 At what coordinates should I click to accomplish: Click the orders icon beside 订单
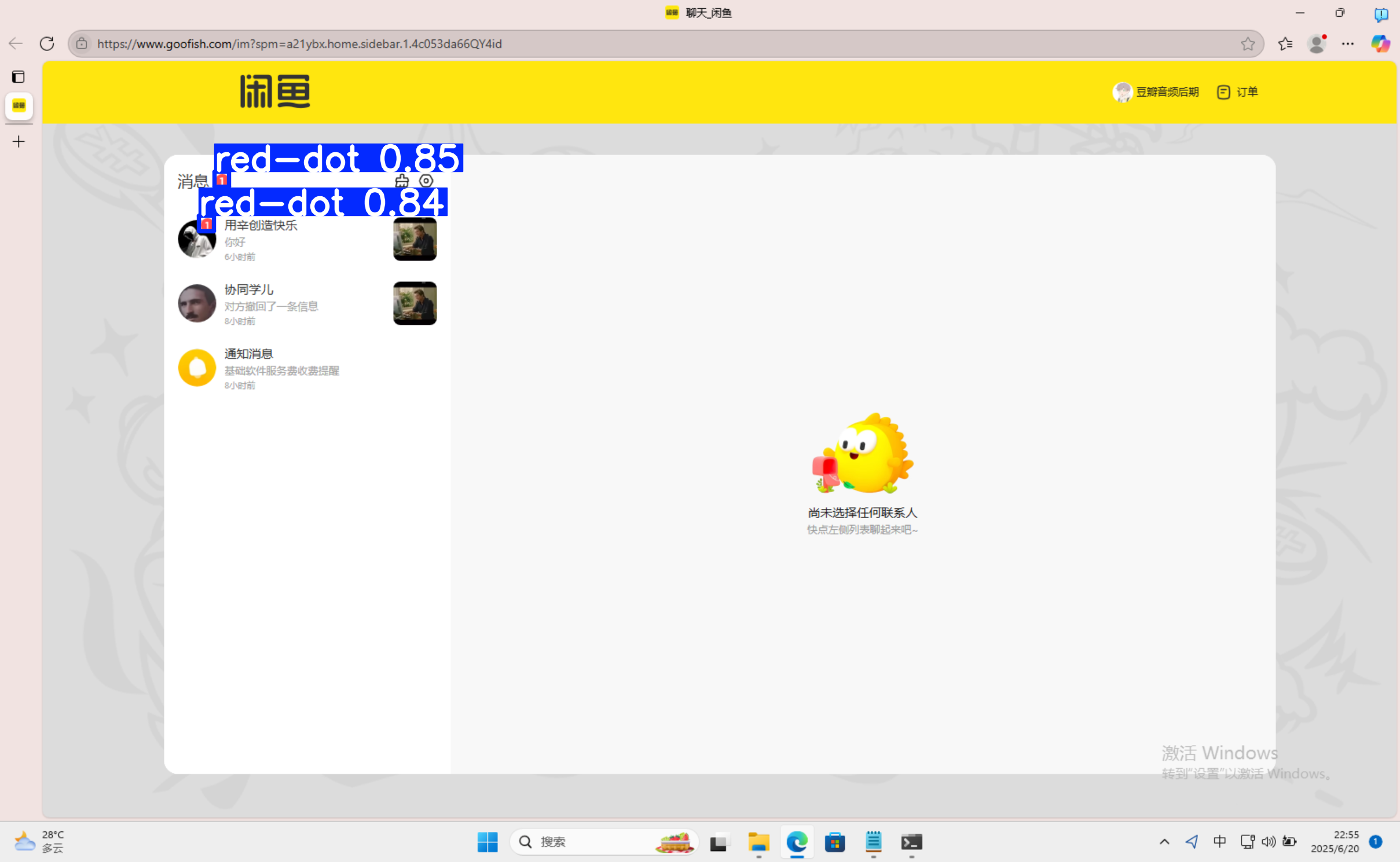click(1223, 92)
